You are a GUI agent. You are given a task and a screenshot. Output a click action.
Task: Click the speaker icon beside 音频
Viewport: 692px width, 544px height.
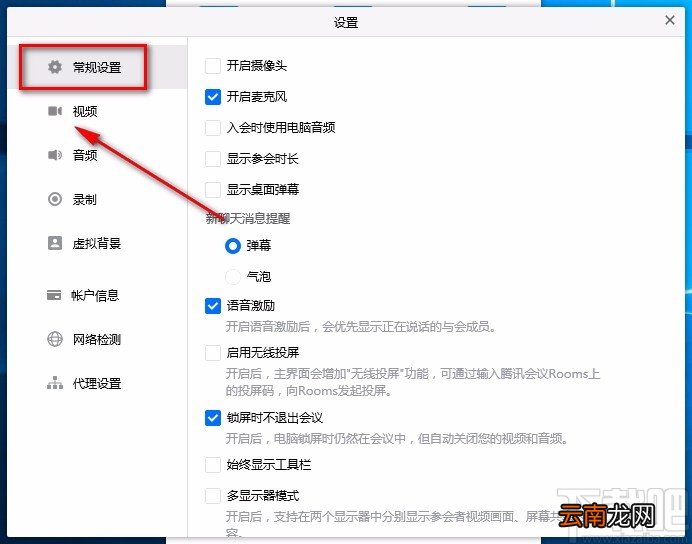coord(55,155)
